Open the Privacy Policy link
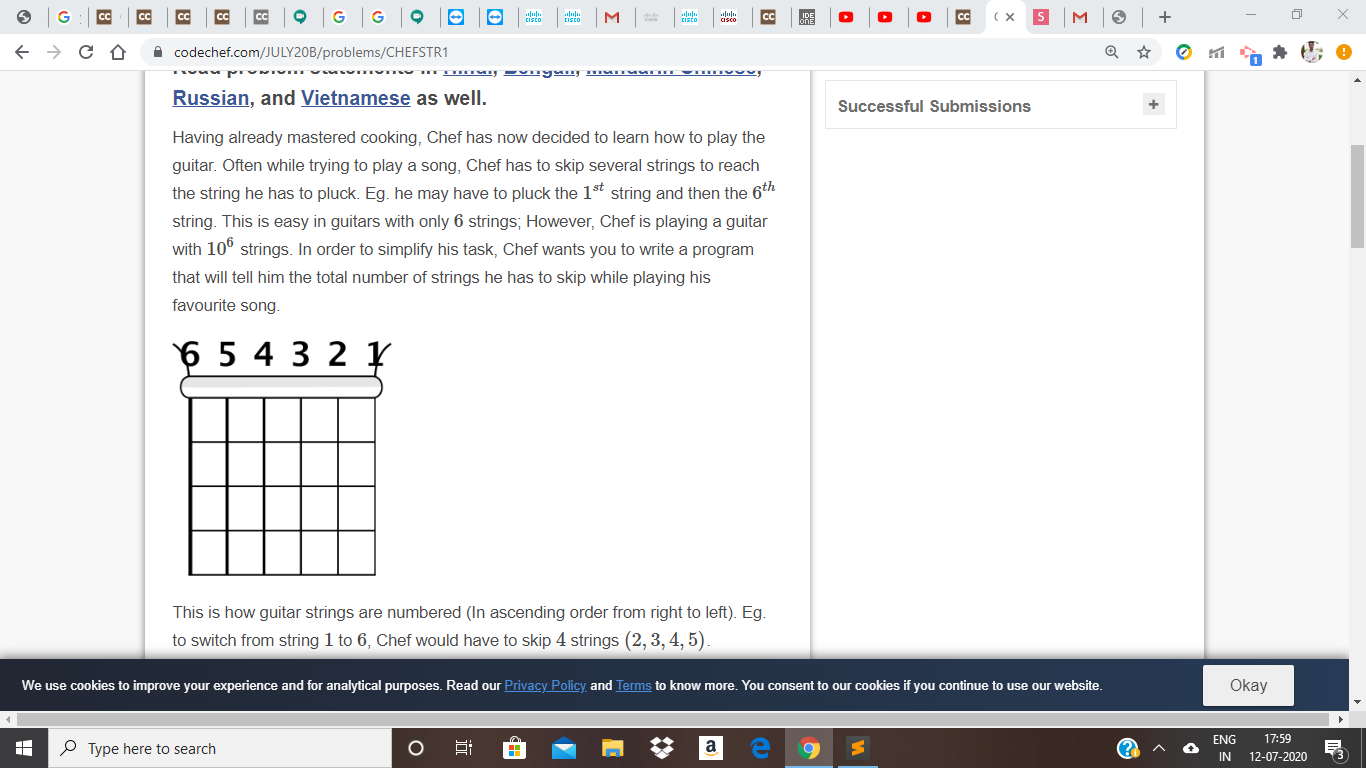Image resolution: width=1366 pixels, height=768 pixels. (x=545, y=685)
